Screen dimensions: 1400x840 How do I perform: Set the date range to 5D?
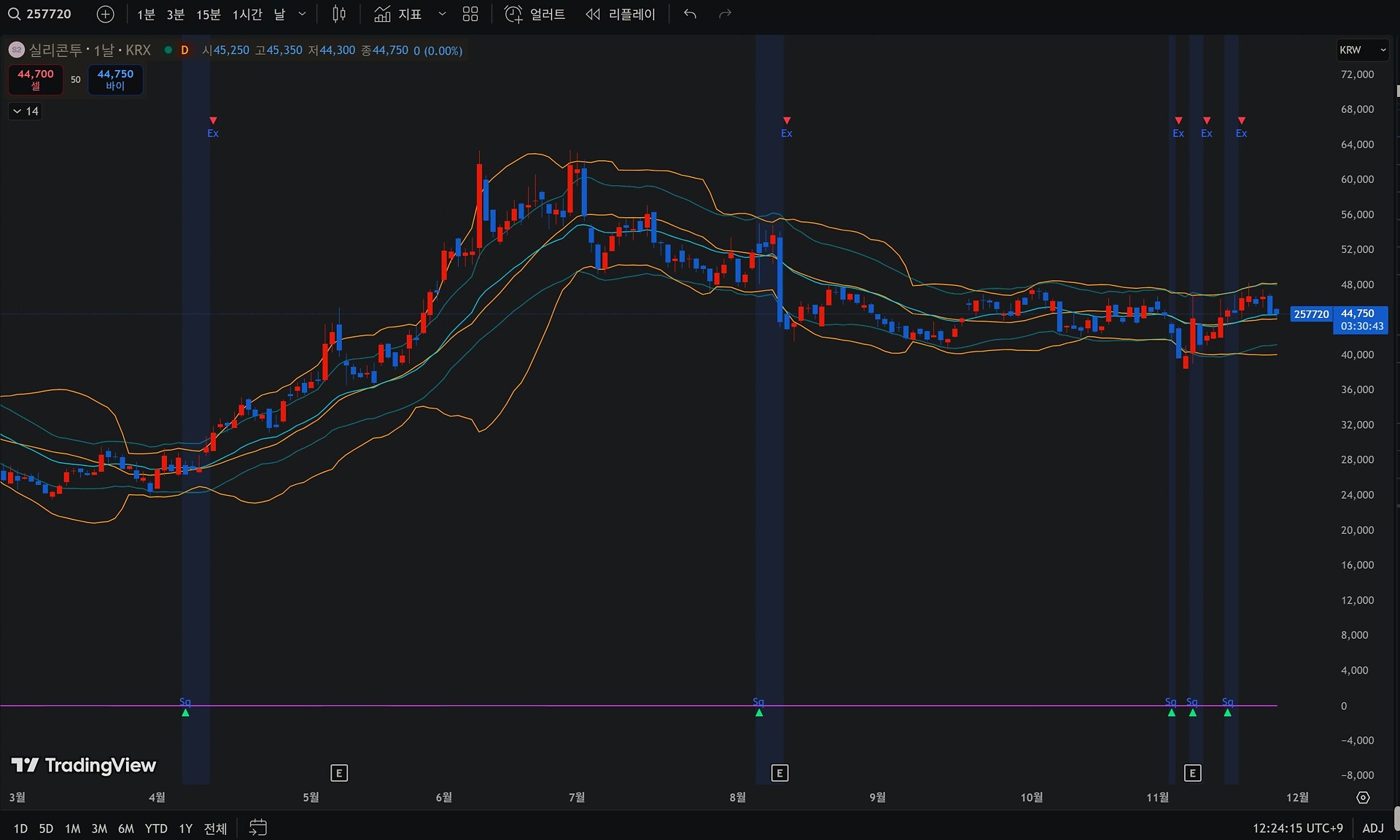tap(46, 828)
